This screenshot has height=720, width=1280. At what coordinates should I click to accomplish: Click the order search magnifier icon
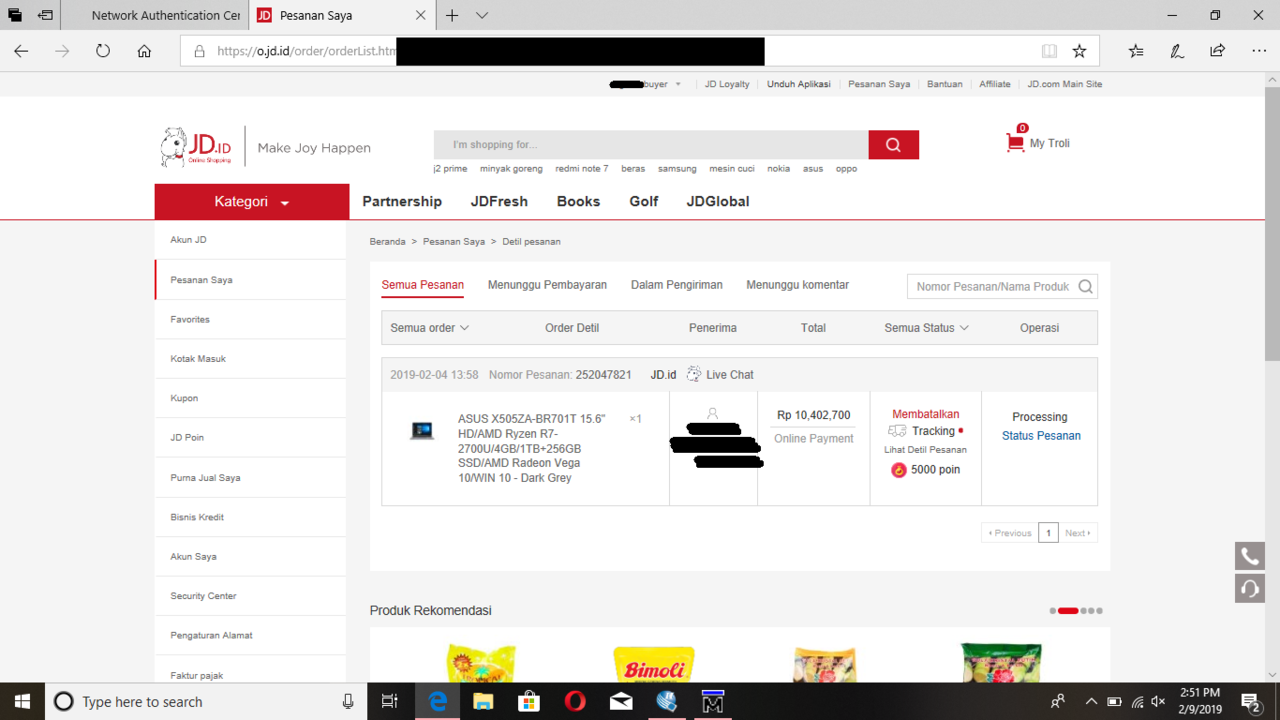[1085, 287]
